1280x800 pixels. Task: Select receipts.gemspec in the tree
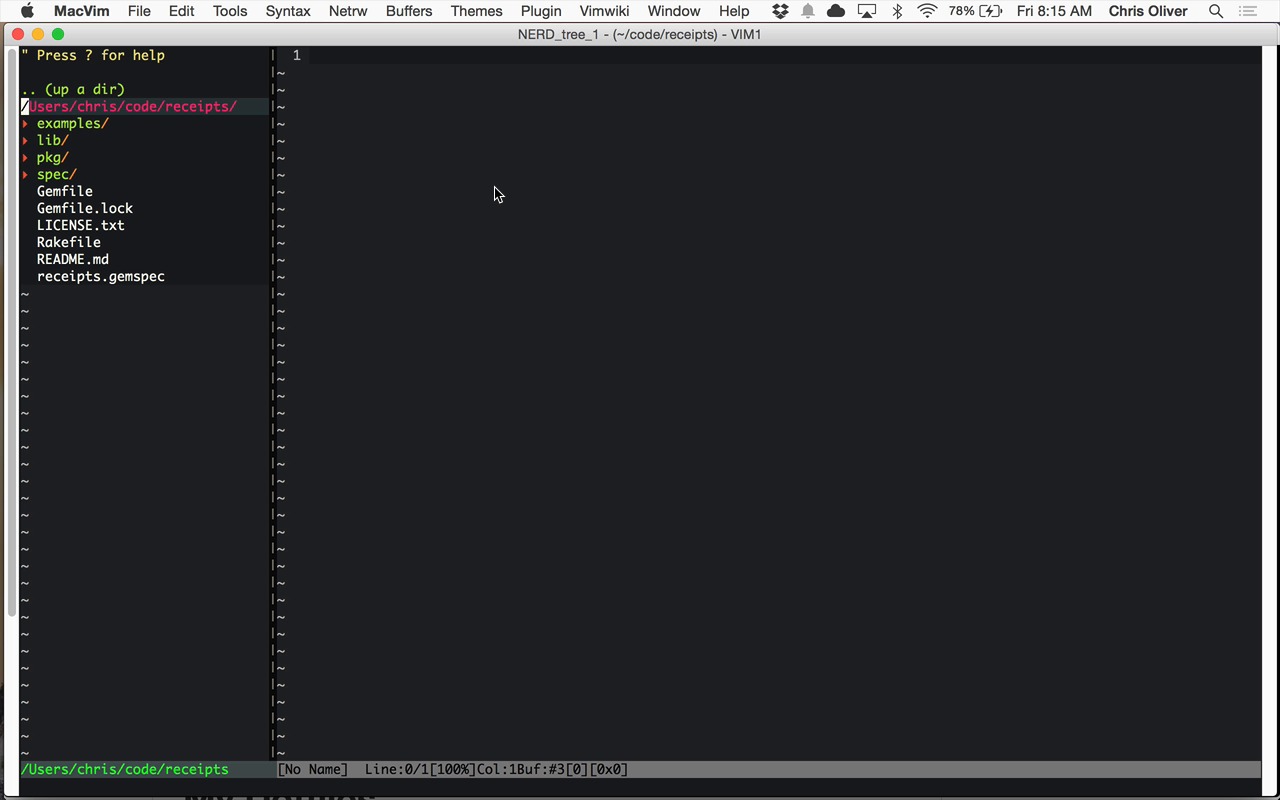click(101, 277)
